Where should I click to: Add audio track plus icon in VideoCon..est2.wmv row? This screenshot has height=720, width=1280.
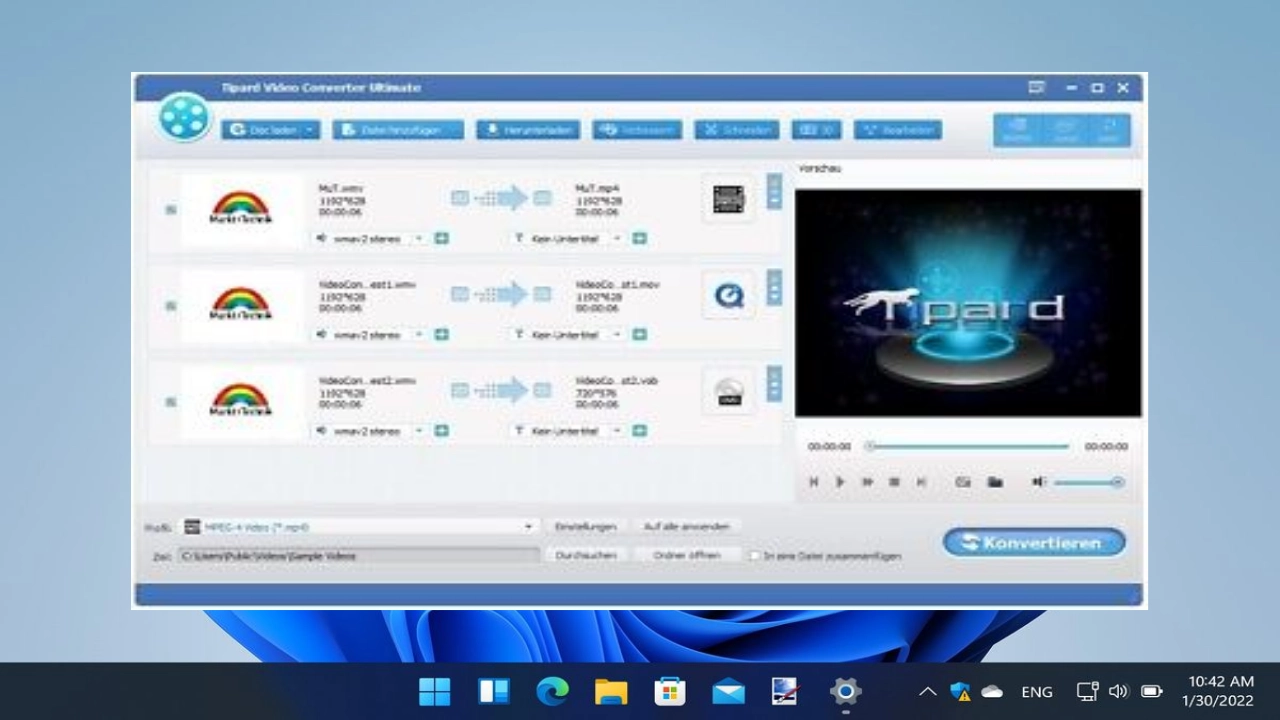click(x=441, y=431)
